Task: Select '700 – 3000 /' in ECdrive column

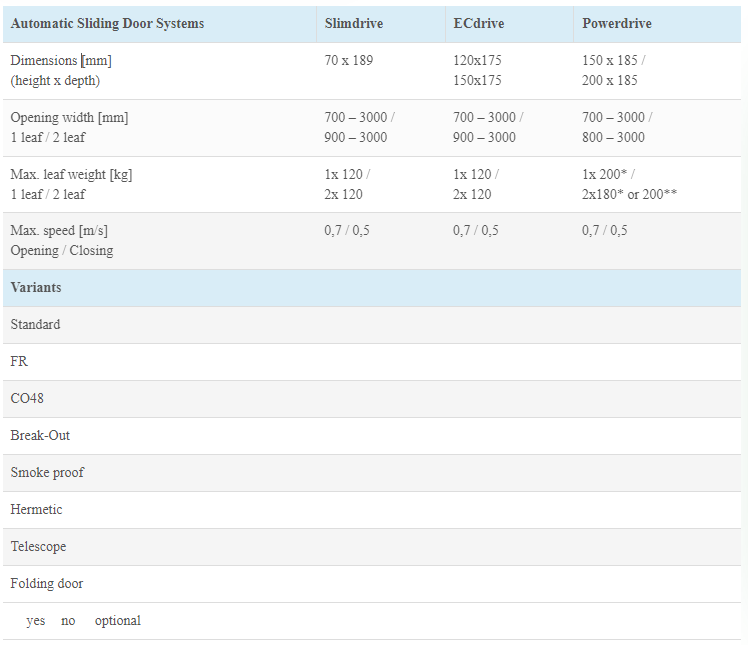Action: pyautogui.click(x=488, y=117)
